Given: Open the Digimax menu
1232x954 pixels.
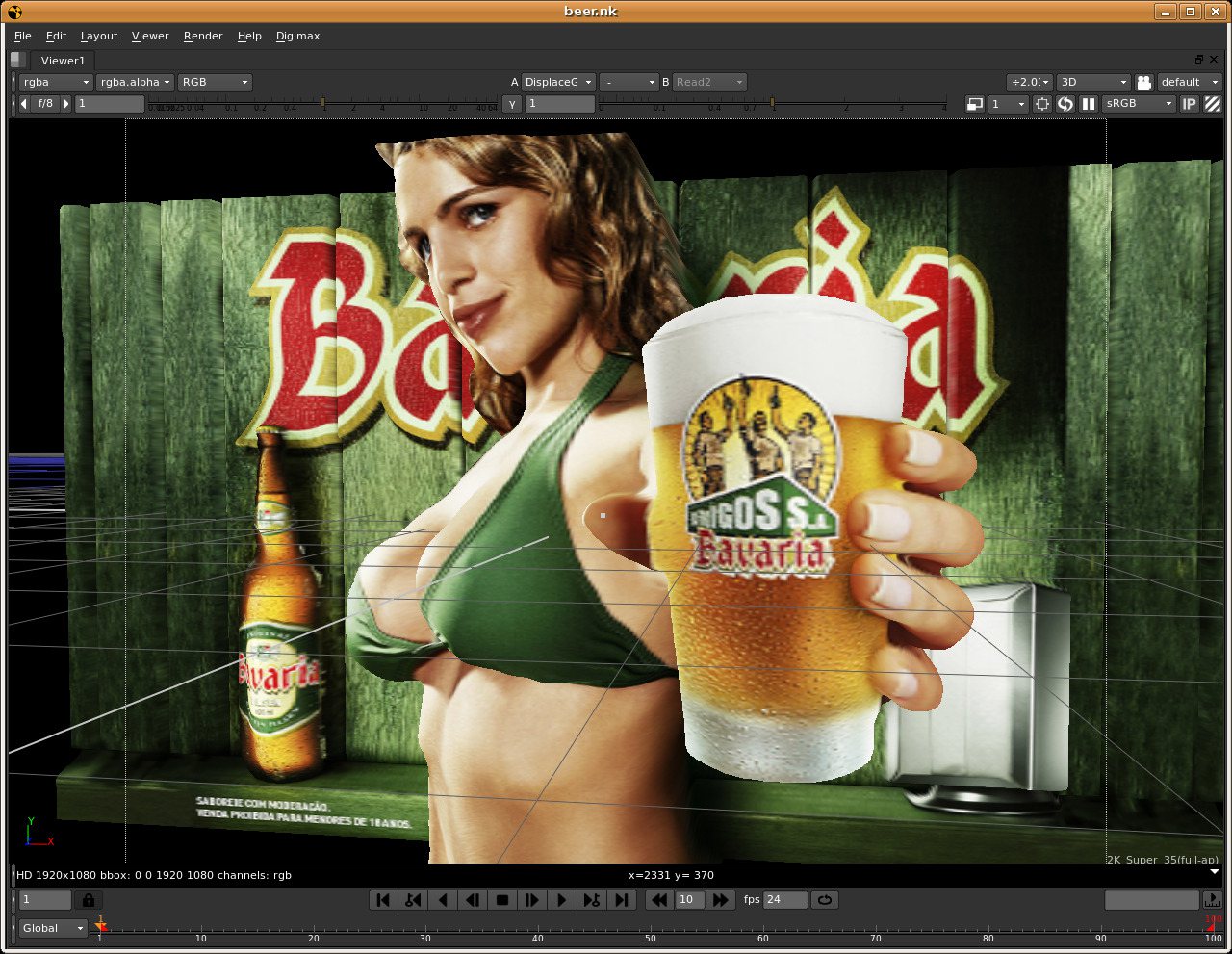Looking at the screenshot, I should coord(298,36).
